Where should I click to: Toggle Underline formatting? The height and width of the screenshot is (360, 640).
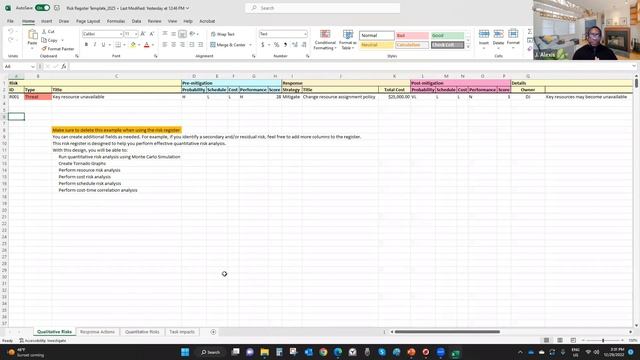point(103,44)
